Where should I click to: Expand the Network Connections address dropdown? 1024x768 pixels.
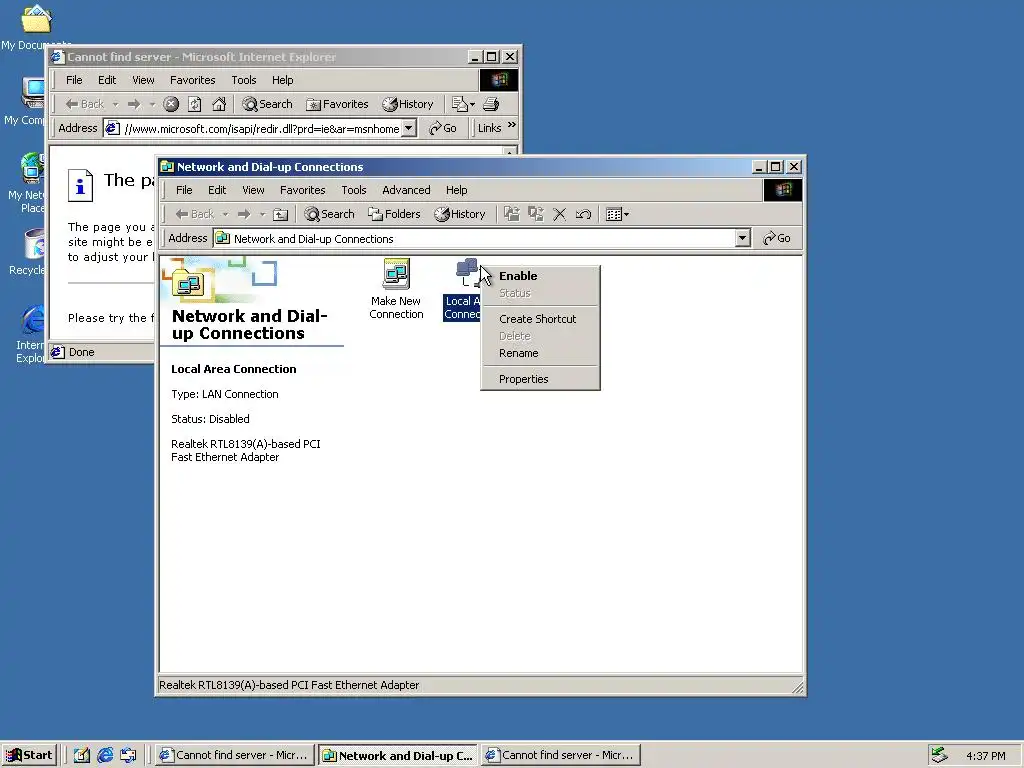click(742, 238)
